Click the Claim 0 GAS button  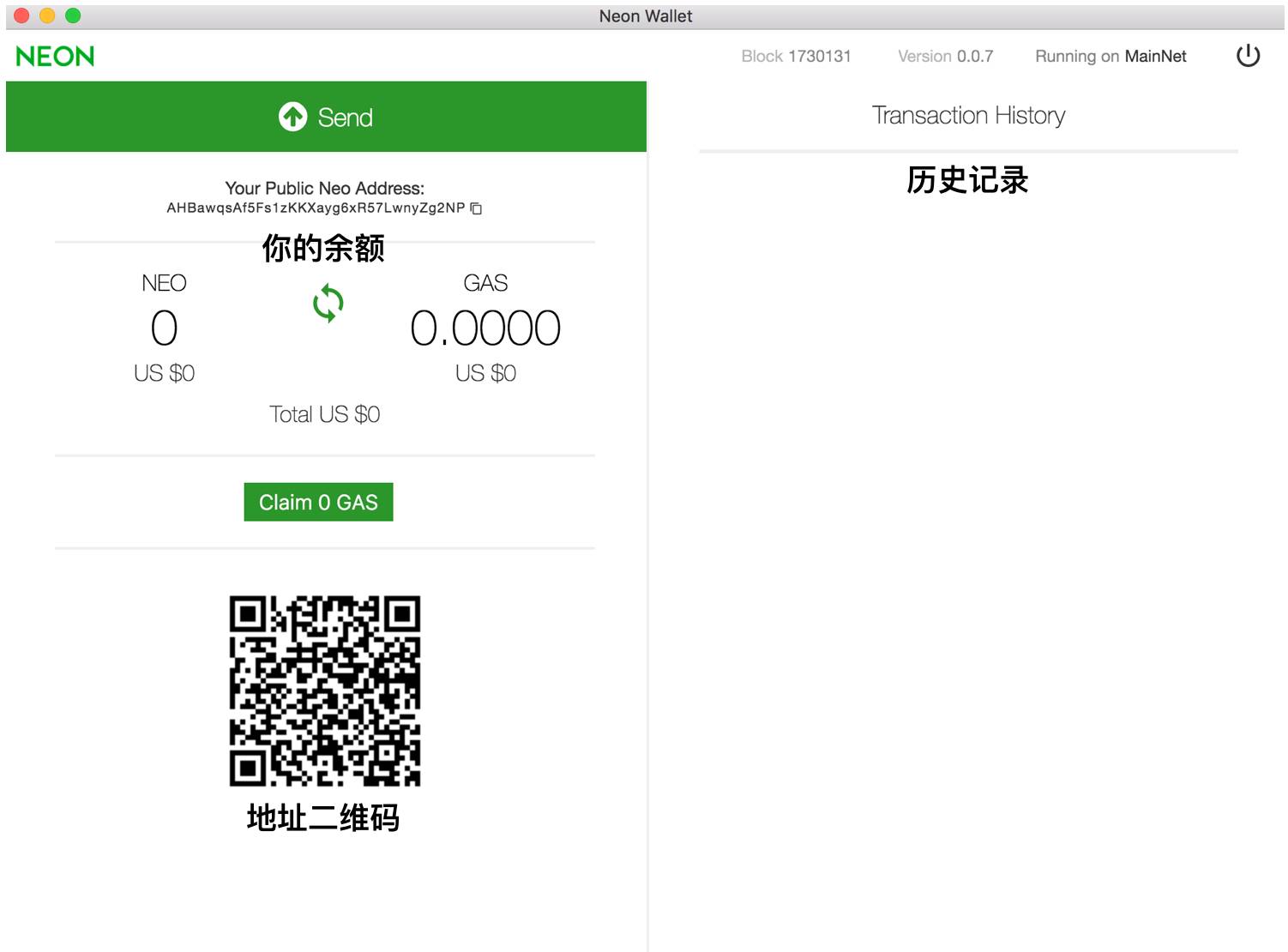[x=318, y=502]
